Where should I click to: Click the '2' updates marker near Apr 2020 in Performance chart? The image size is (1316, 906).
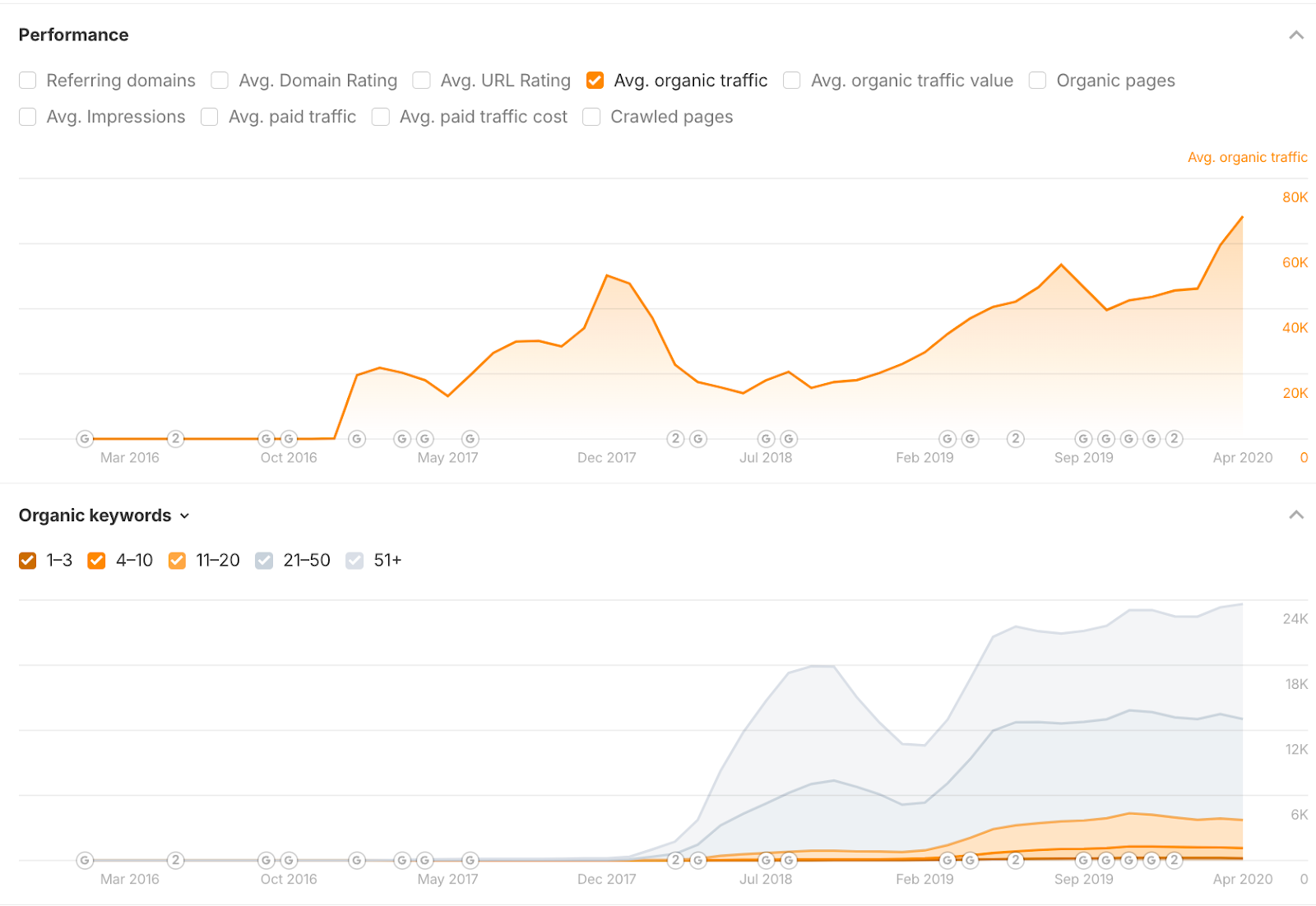click(x=1175, y=439)
